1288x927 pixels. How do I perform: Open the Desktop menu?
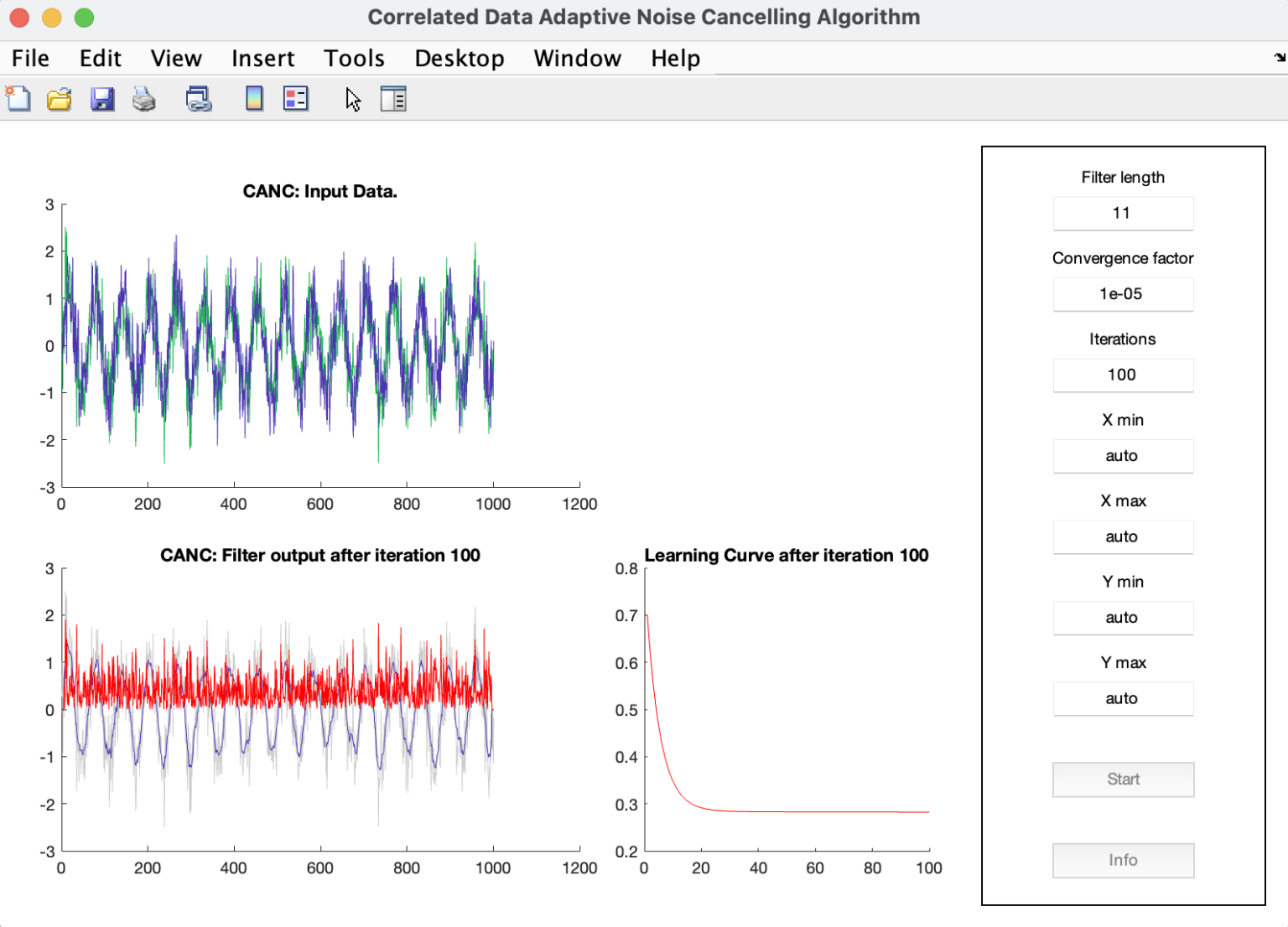point(460,59)
